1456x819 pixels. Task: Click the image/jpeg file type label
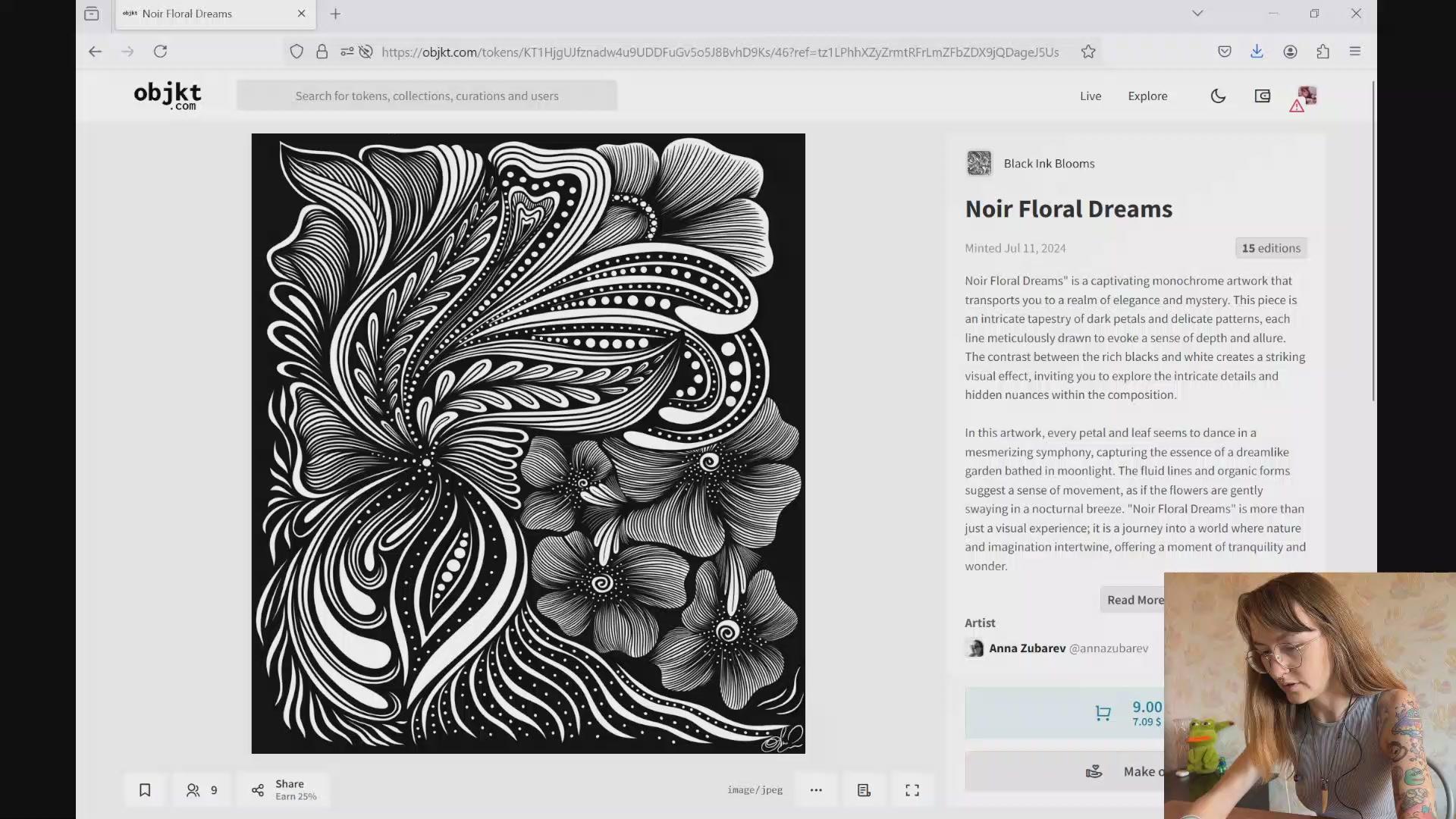(x=755, y=790)
